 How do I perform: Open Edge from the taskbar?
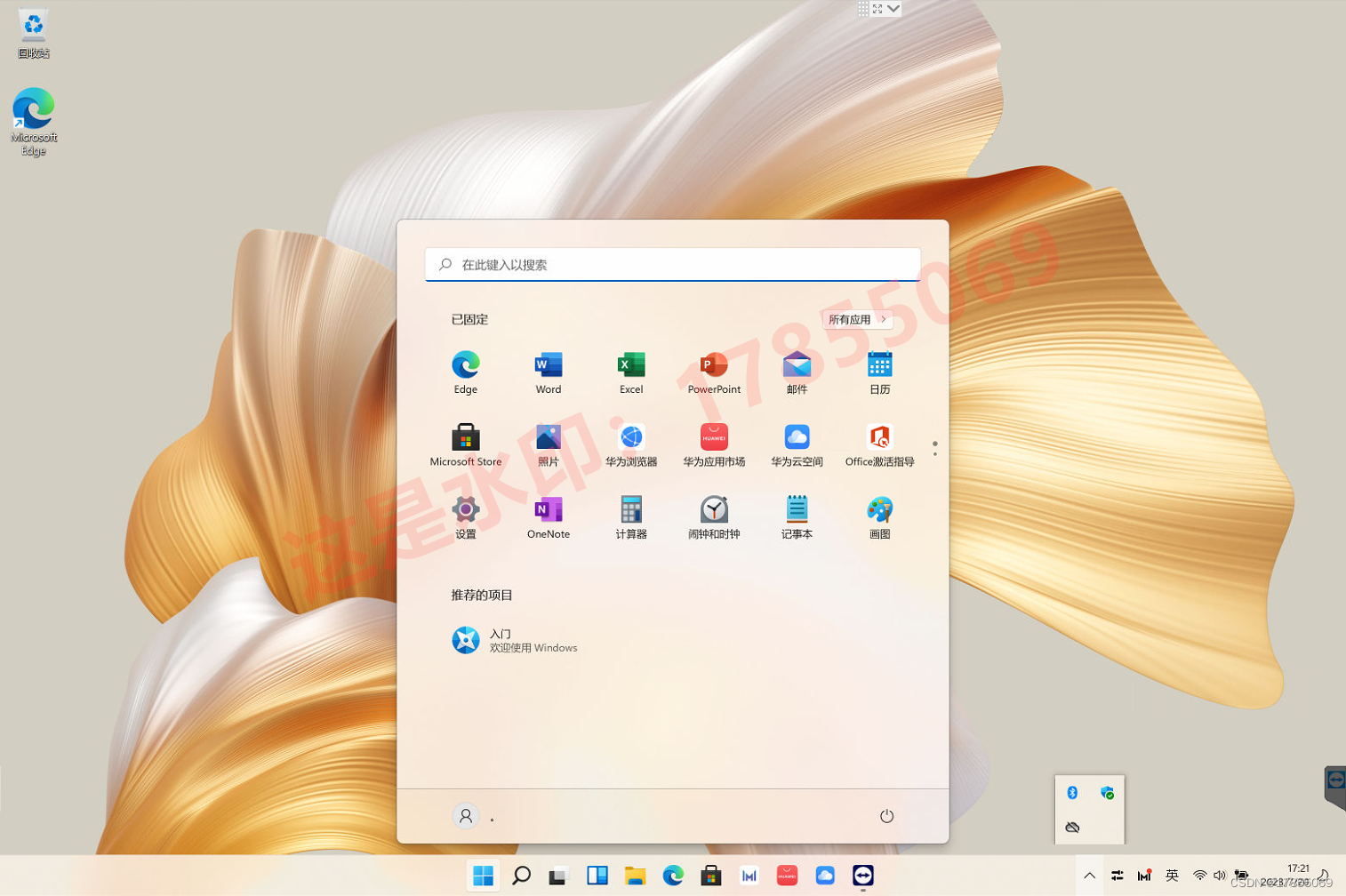[x=673, y=876]
